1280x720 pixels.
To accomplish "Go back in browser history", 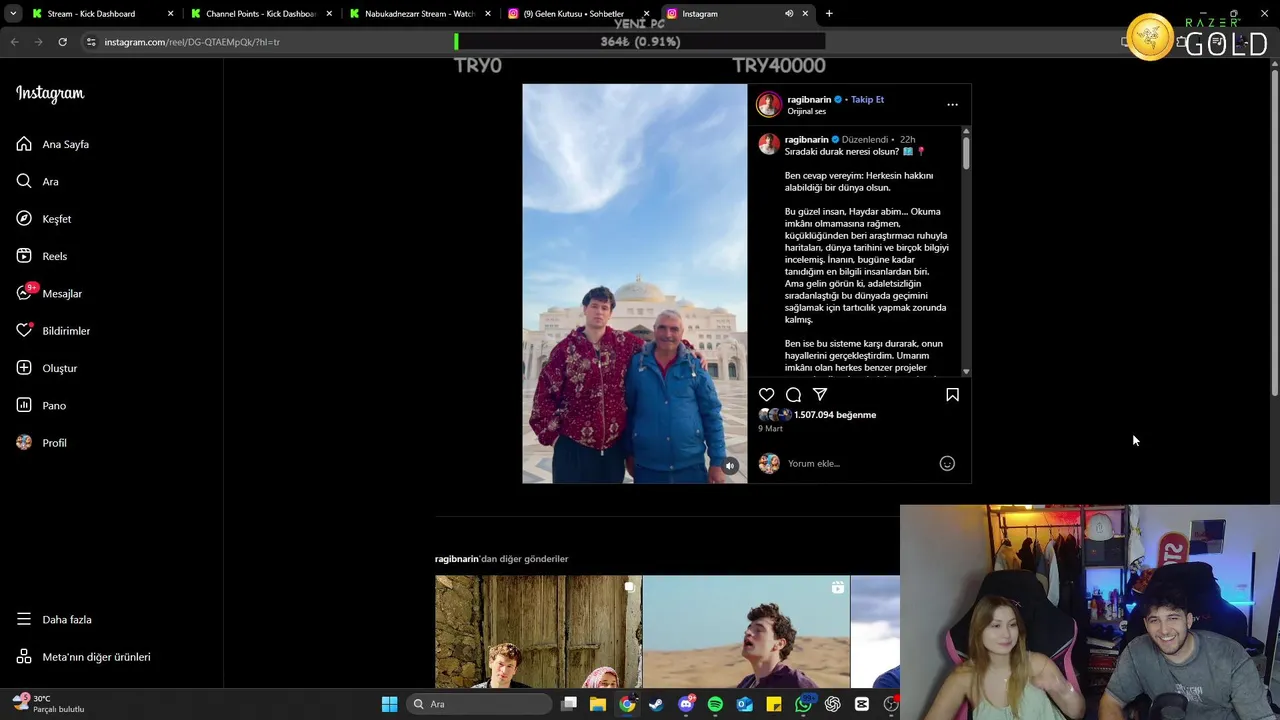I will coord(14,42).
